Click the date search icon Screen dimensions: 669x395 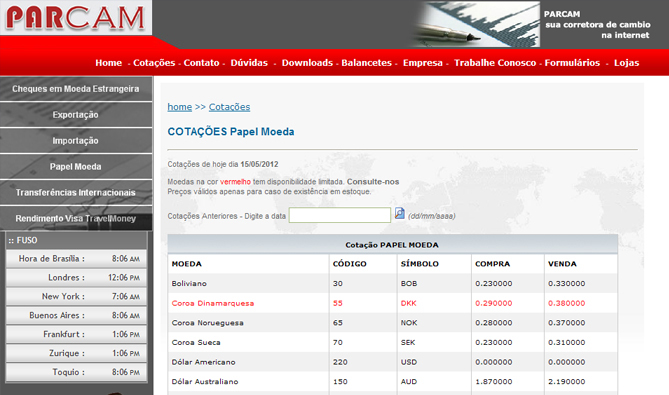pyautogui.click(x=399, y=213)
